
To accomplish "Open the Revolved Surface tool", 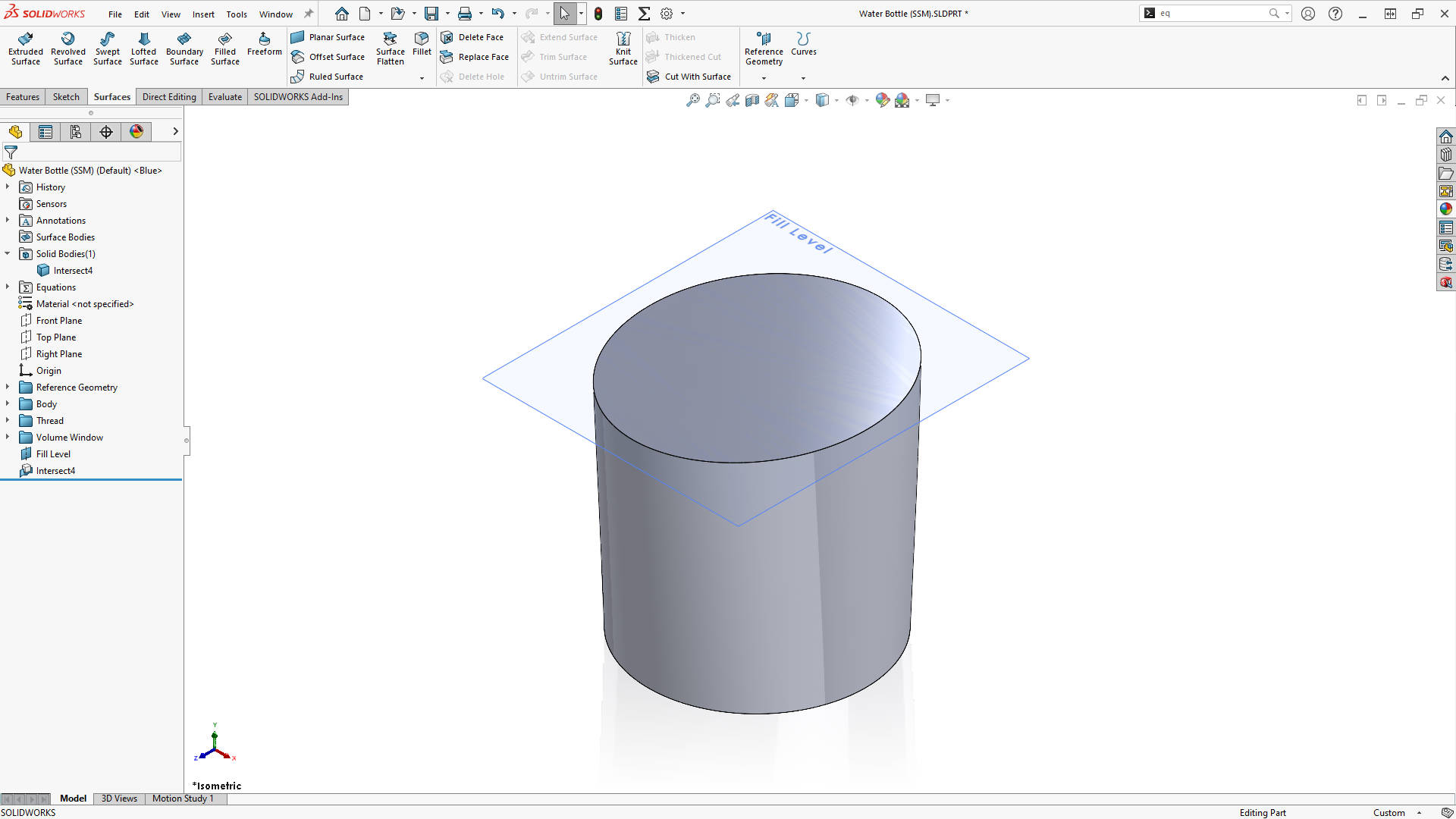I will 68,48.
